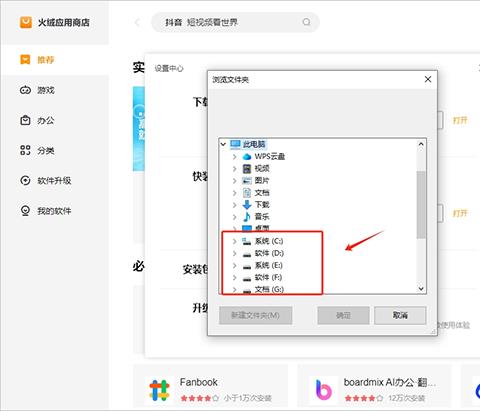The width and height of the screenshot is (480, 411).
Task: Click the folder tree scroll-up arrow
Action: 421,144
